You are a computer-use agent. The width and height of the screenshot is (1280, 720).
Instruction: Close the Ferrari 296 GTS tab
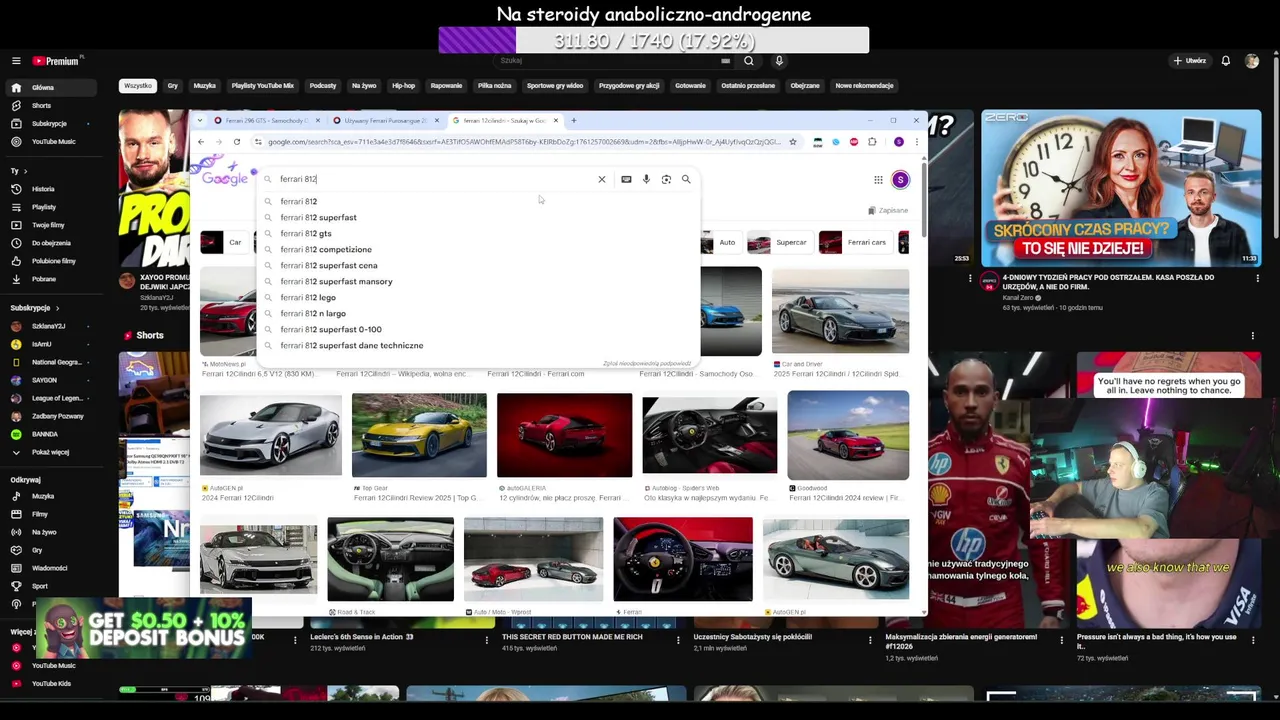click(x=318, y=120)
